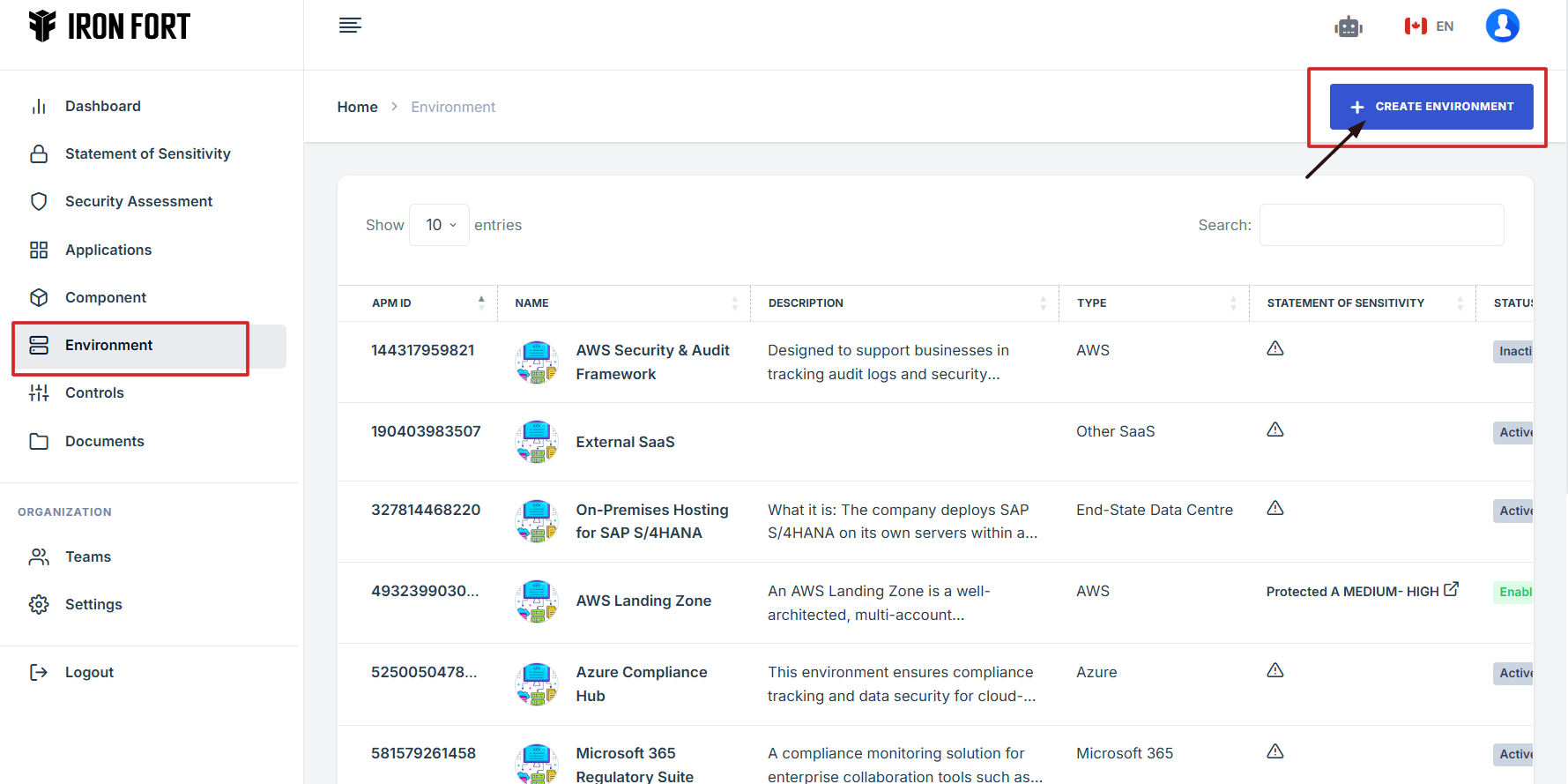The image size is (1568, 784).
Task: Click warning triangle in AWS Security row
Action: pyautogui.click(x=1274, y=348)
